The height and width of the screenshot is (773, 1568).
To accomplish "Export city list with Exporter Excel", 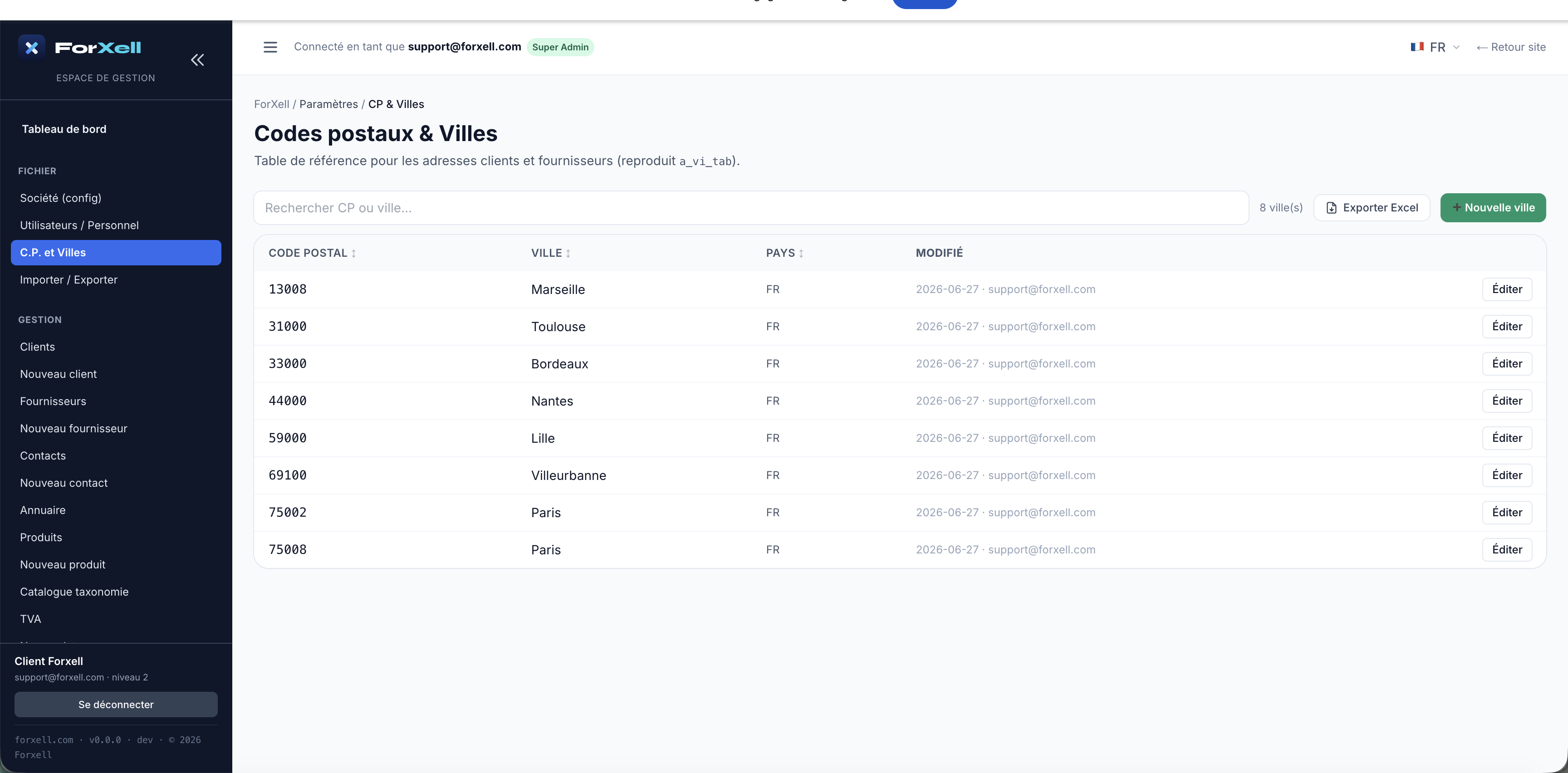I will [x=1372, y=208].
